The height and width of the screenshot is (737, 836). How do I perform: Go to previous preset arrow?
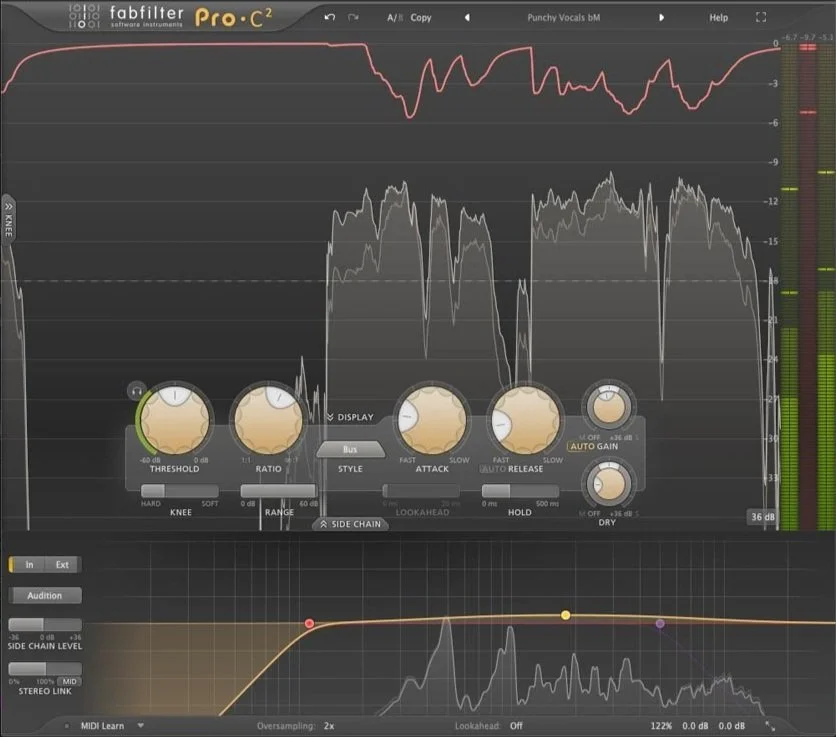click(x=467, y=18)
